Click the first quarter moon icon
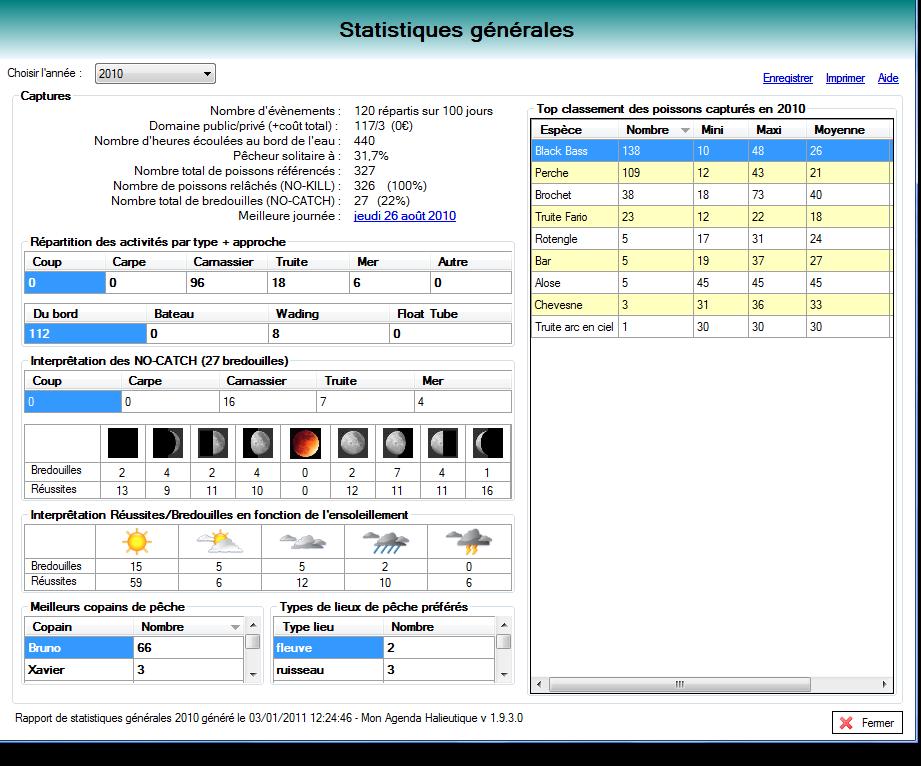Image resolution: width=921 pixels, height=766 pixels. (x=213, y=443)
